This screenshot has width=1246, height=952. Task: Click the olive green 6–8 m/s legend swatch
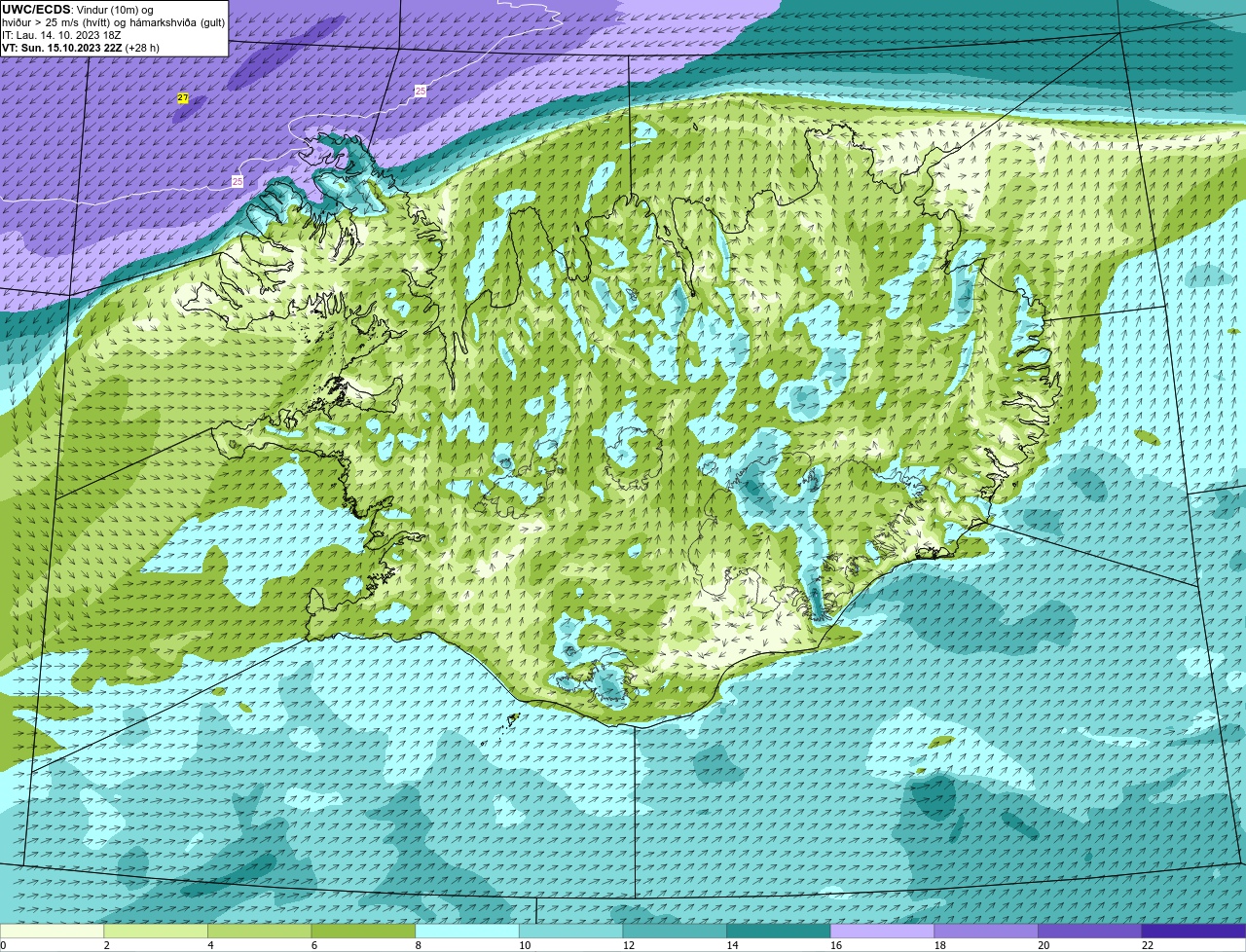pyautogui.click(x=363, y=931)
